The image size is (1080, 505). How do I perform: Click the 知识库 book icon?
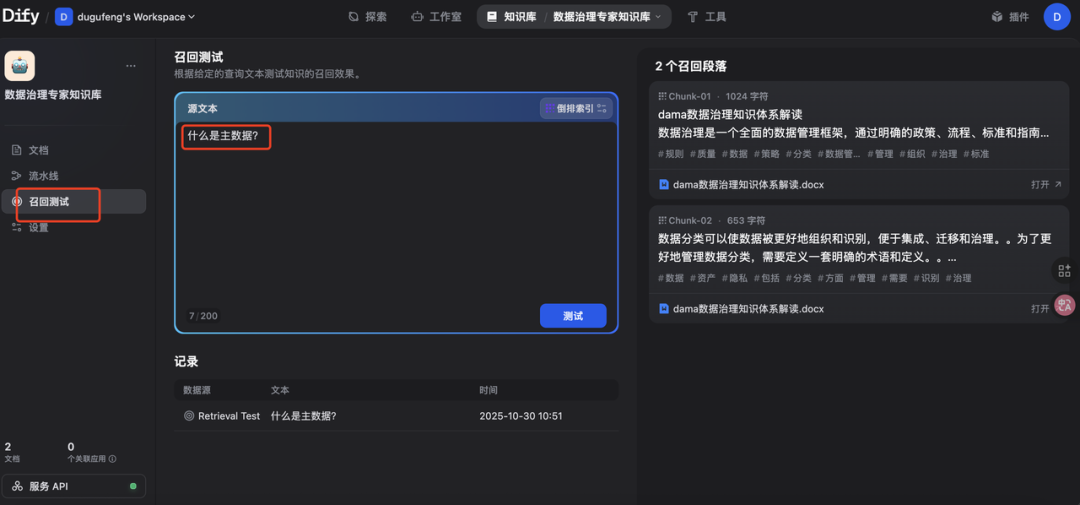click(x=492, y=17)
